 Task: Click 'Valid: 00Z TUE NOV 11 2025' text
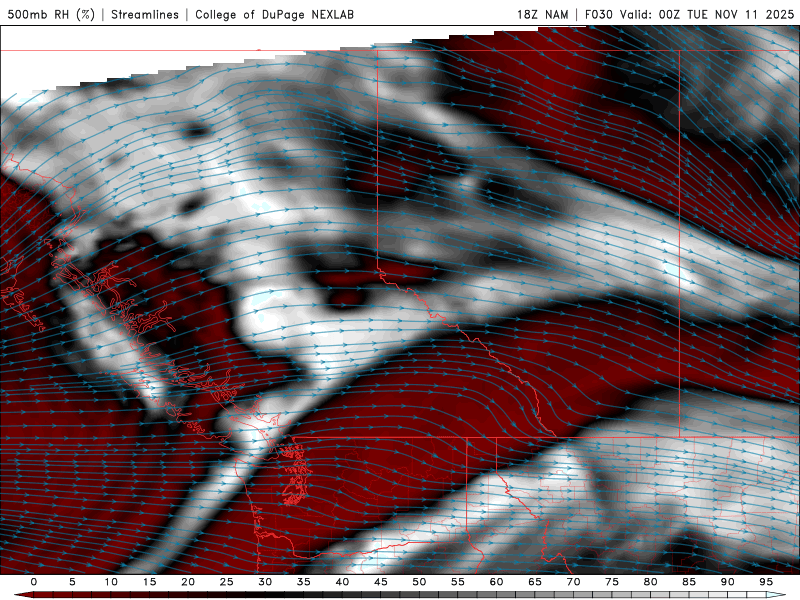click(x=707, y=14)
